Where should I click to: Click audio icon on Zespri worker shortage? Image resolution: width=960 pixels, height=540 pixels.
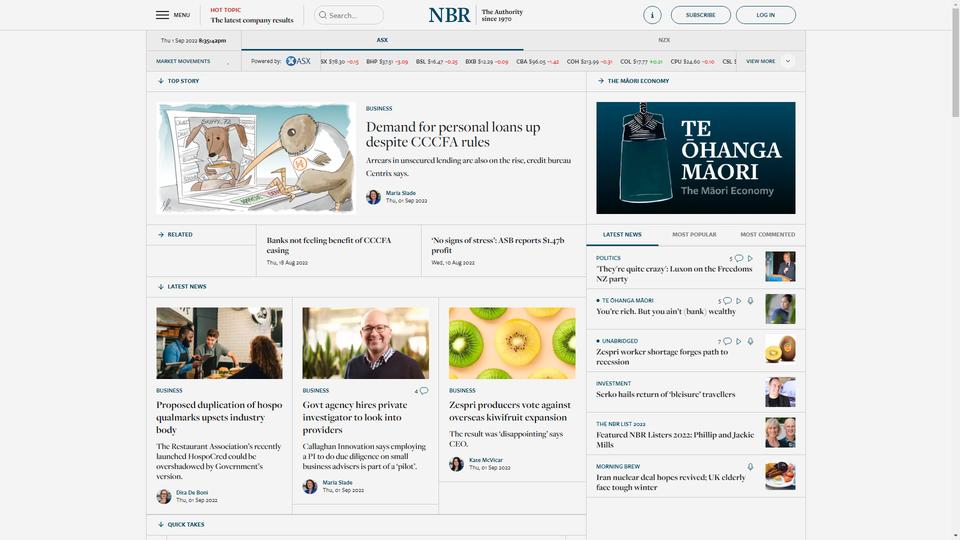pyautogui.click(x=750, y=341)
